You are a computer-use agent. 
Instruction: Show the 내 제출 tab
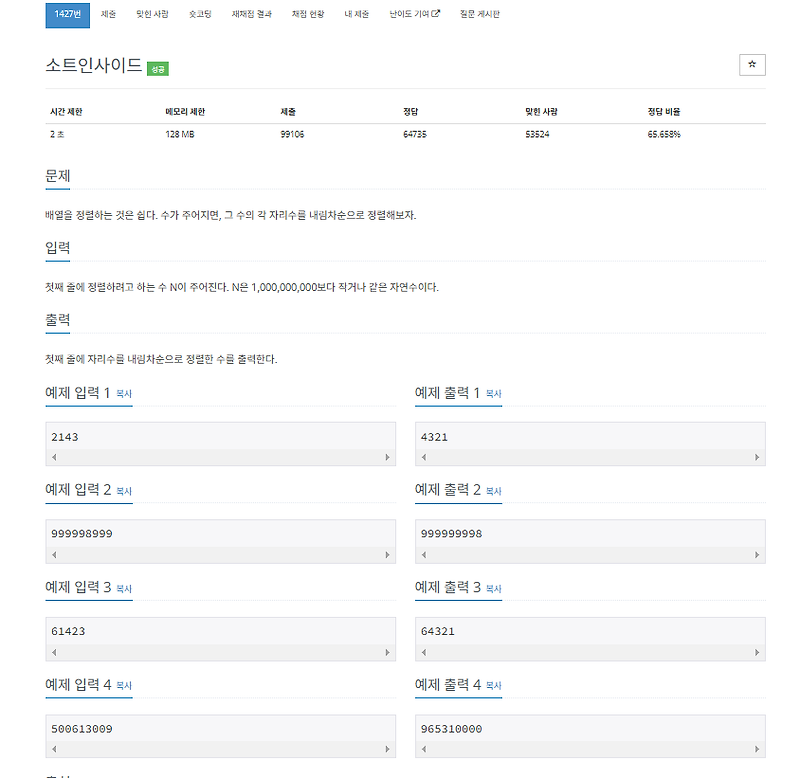tap(356, 14)
